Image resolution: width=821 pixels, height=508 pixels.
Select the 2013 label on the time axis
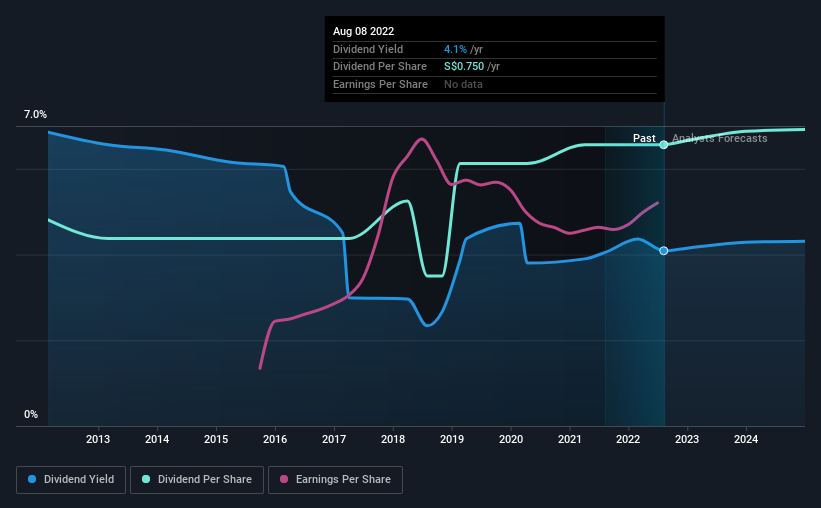(x=98, y=439)
